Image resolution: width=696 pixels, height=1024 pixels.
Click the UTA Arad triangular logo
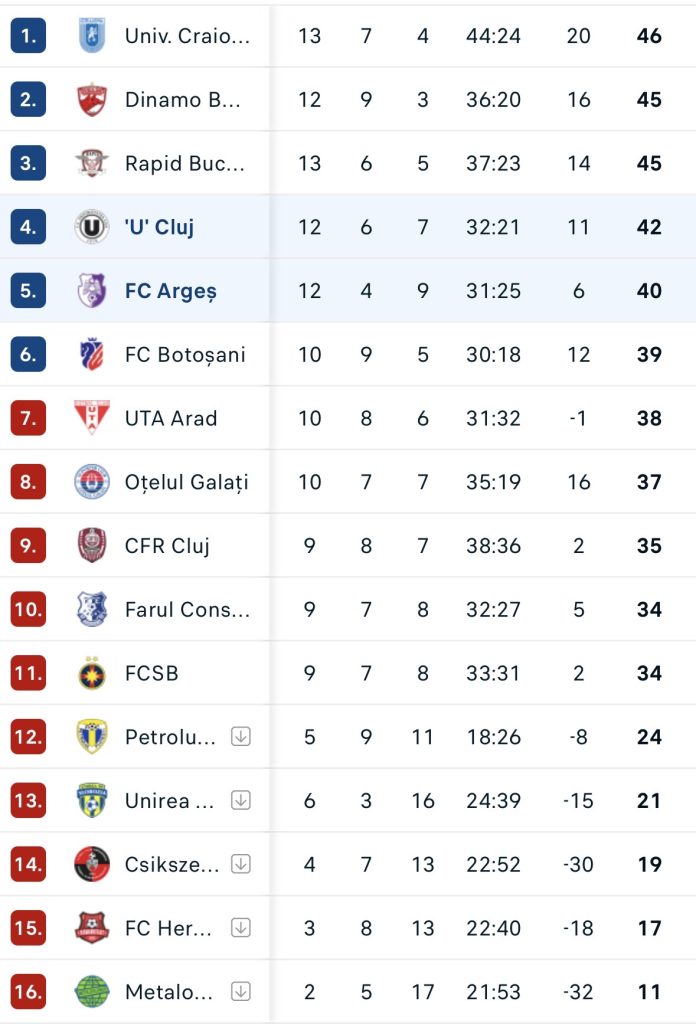tap(91, 417)
